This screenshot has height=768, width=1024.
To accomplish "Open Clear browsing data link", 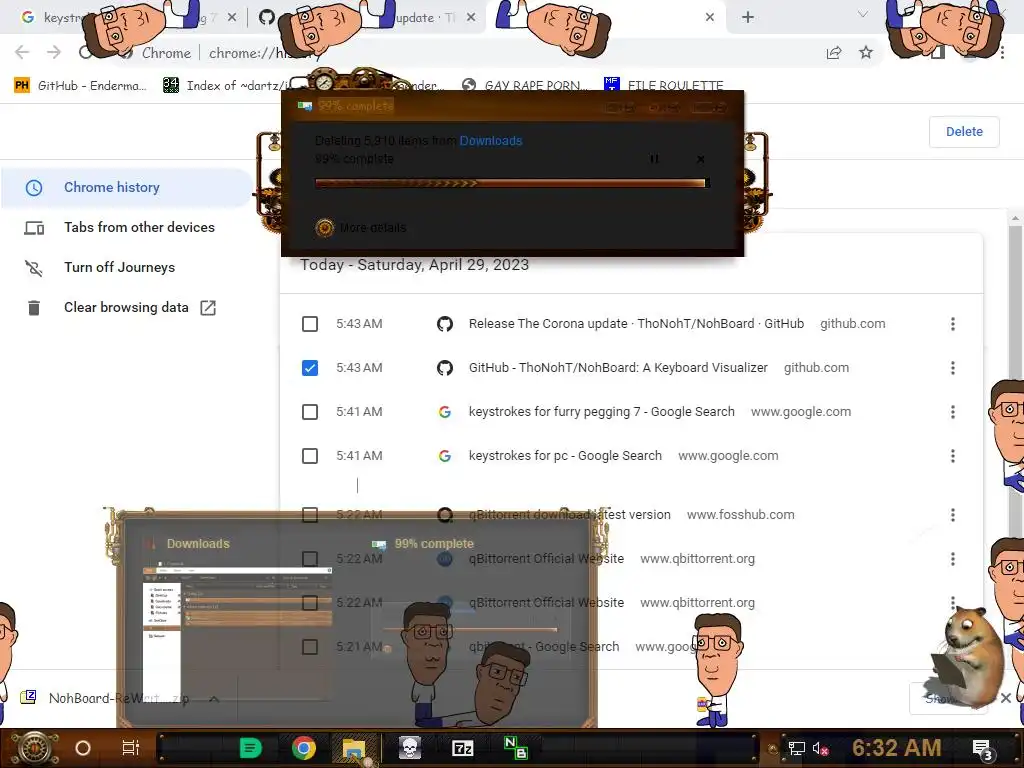I will point(127,308).
